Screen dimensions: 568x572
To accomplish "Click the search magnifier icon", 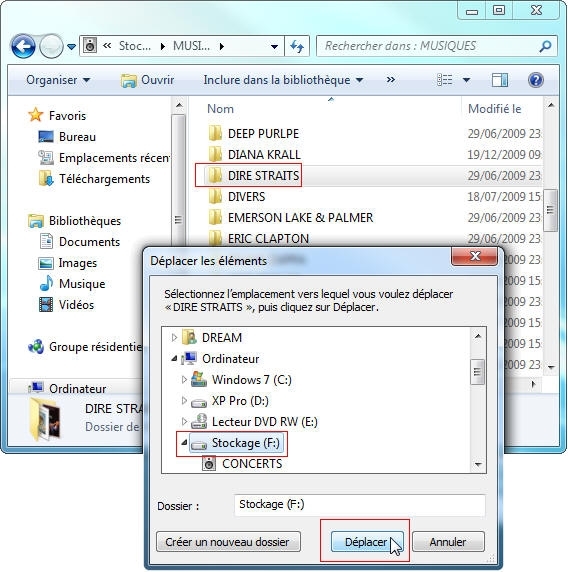I will pyautogui.click(x=545, y=46).
